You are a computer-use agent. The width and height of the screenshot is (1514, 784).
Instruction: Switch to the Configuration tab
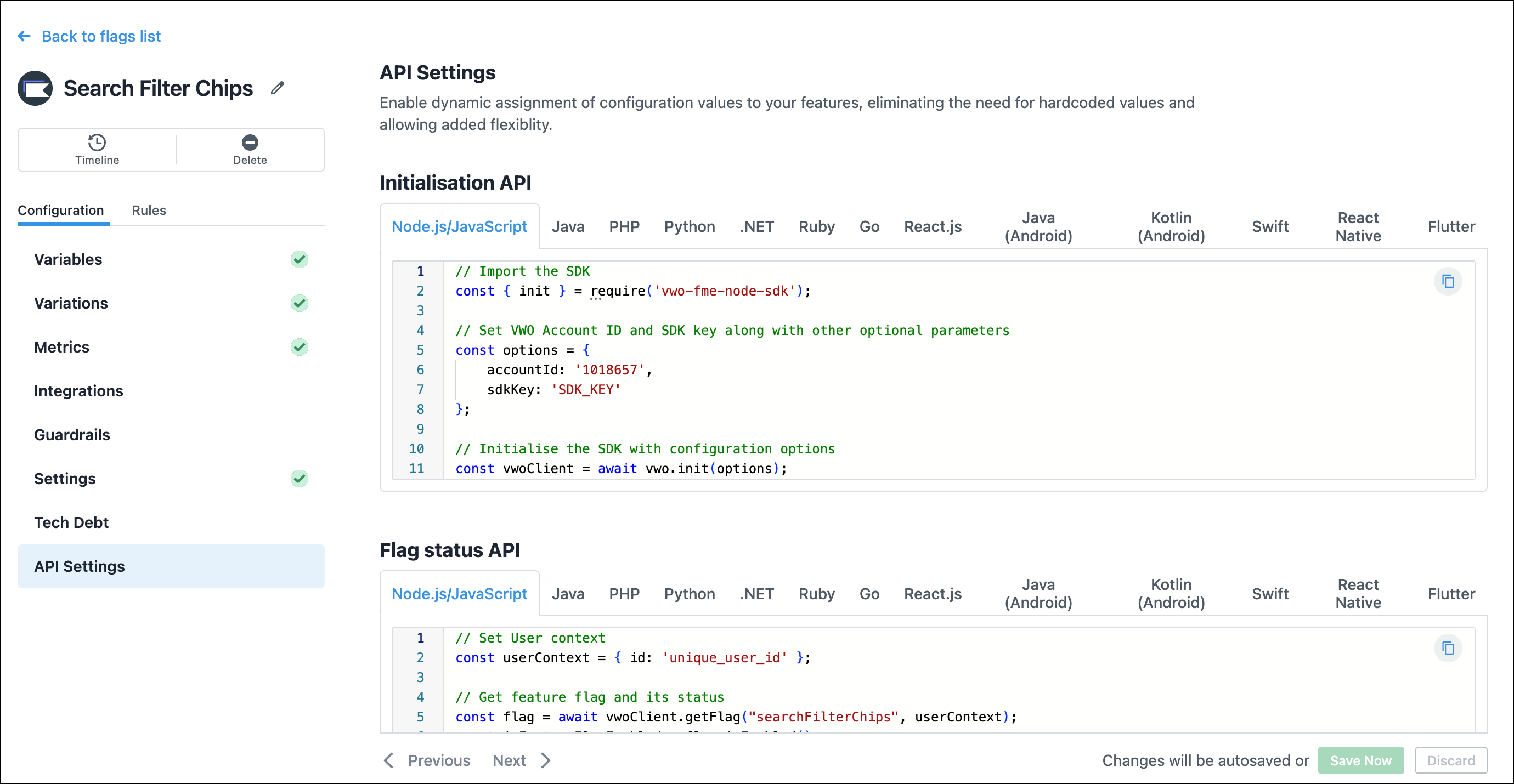pyautogui.click(x=61, y=210)
